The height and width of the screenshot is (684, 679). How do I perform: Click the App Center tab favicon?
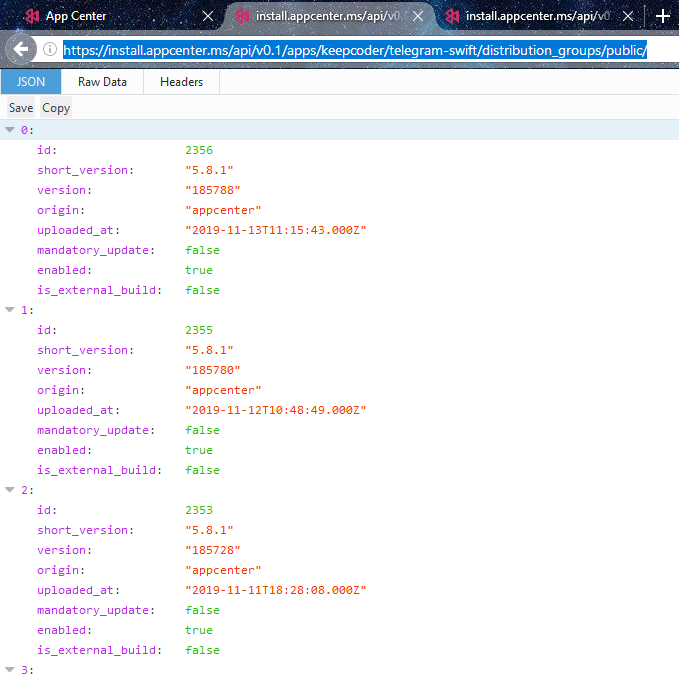tap(33, 16)
